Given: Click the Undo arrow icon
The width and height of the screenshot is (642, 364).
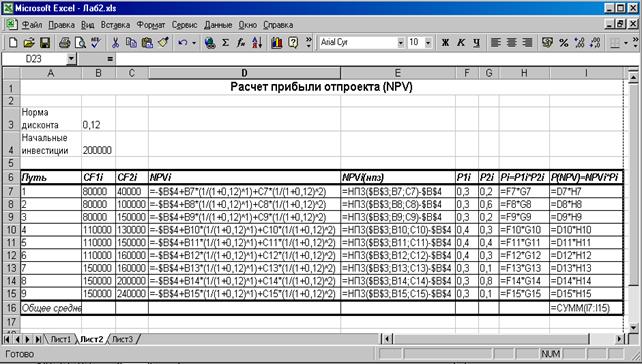Looking at the screenshot, I should (183, 43).
